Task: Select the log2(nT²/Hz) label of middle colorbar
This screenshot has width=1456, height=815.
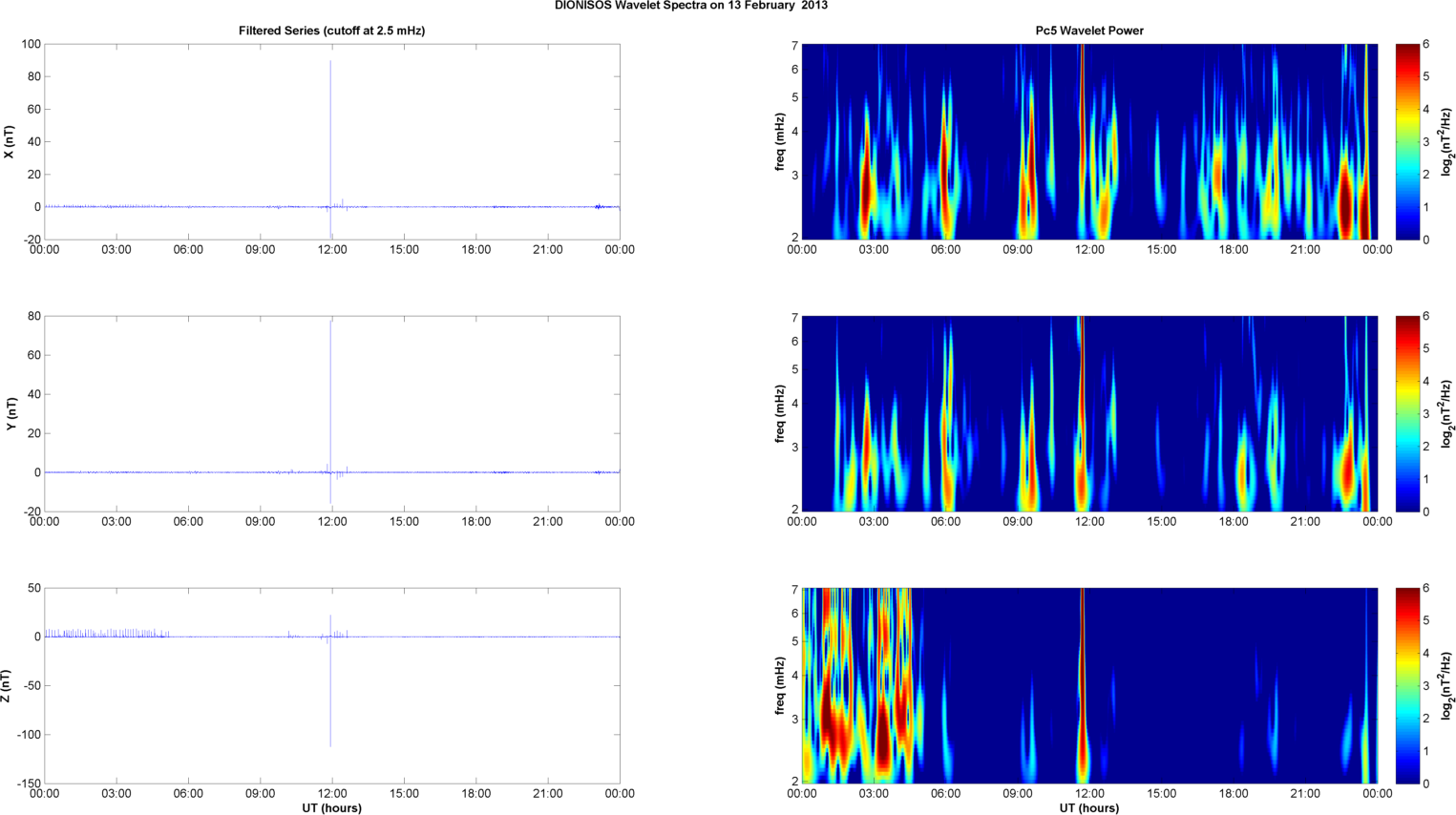Action: click(1447, 414)
